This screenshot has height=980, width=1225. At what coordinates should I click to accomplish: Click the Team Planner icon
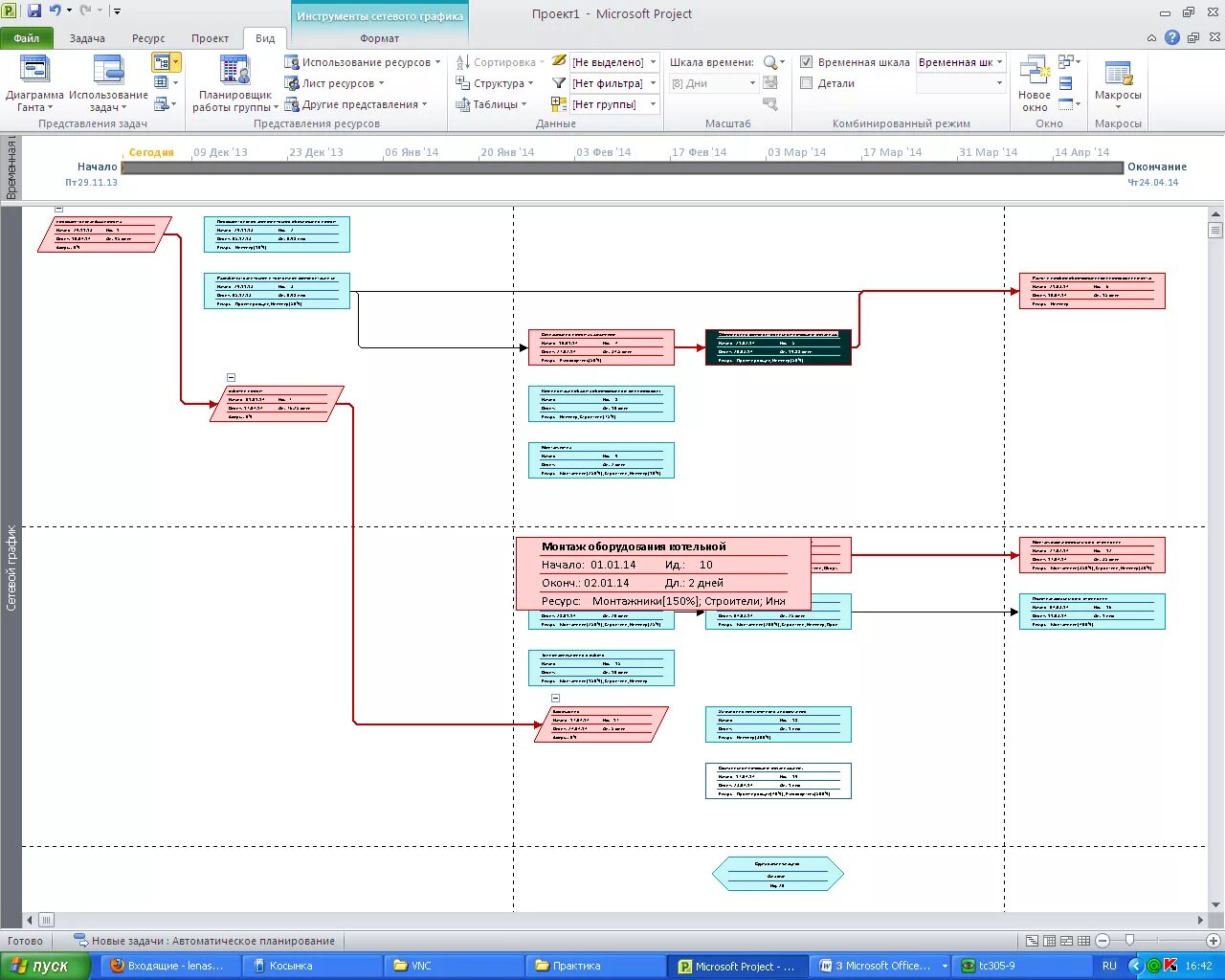tap(234, 83)
